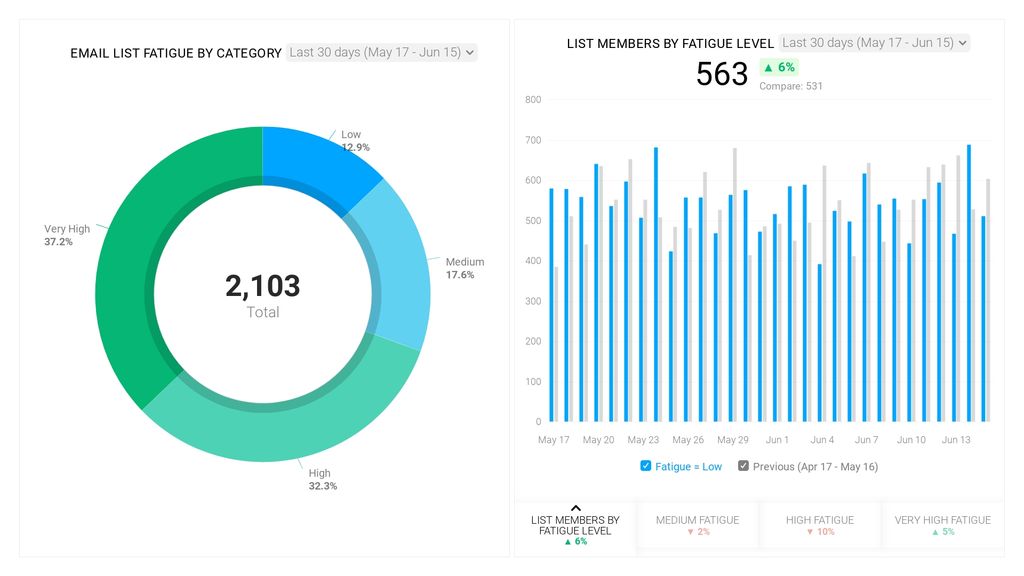This screenshot has height=576, width=1024.
Task: Click the green arrow under Very High Fatigue
Action: 936,531
